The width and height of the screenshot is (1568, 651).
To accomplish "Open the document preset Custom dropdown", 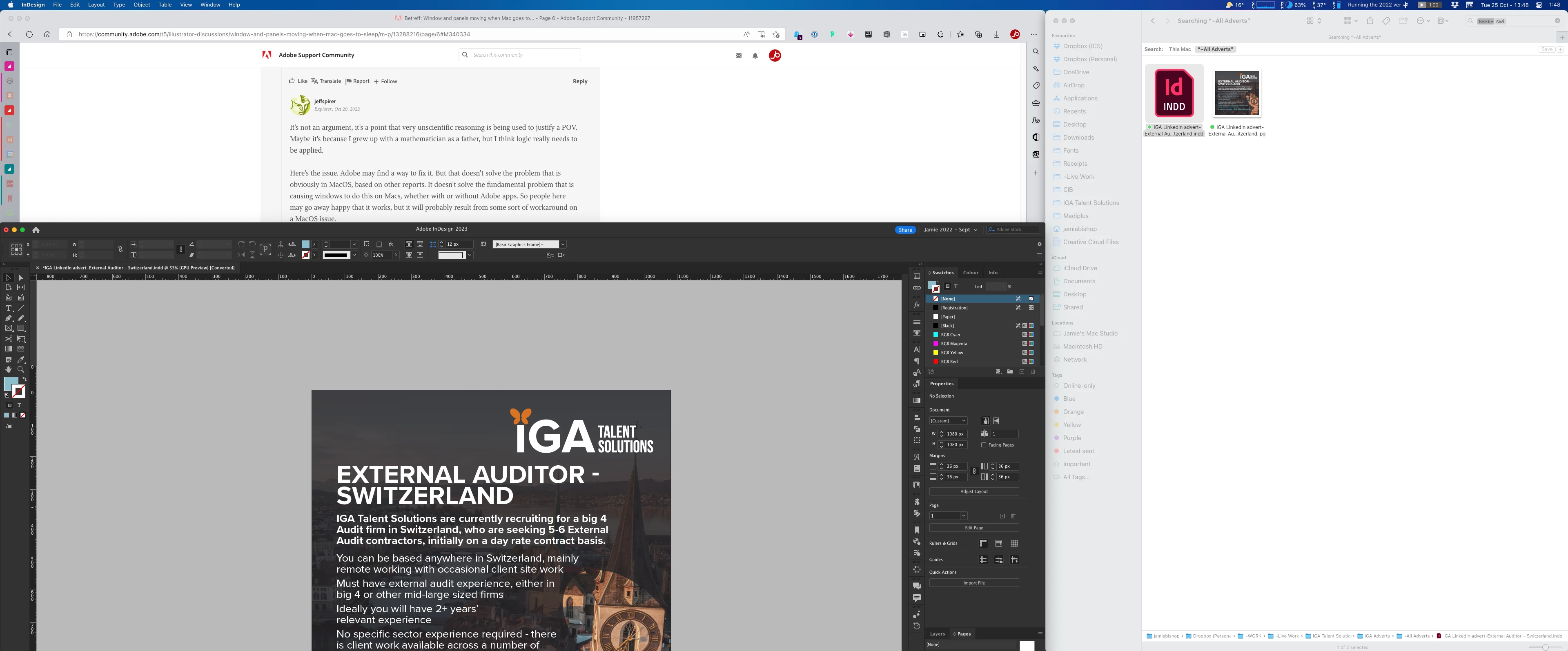I will (948, 420).
